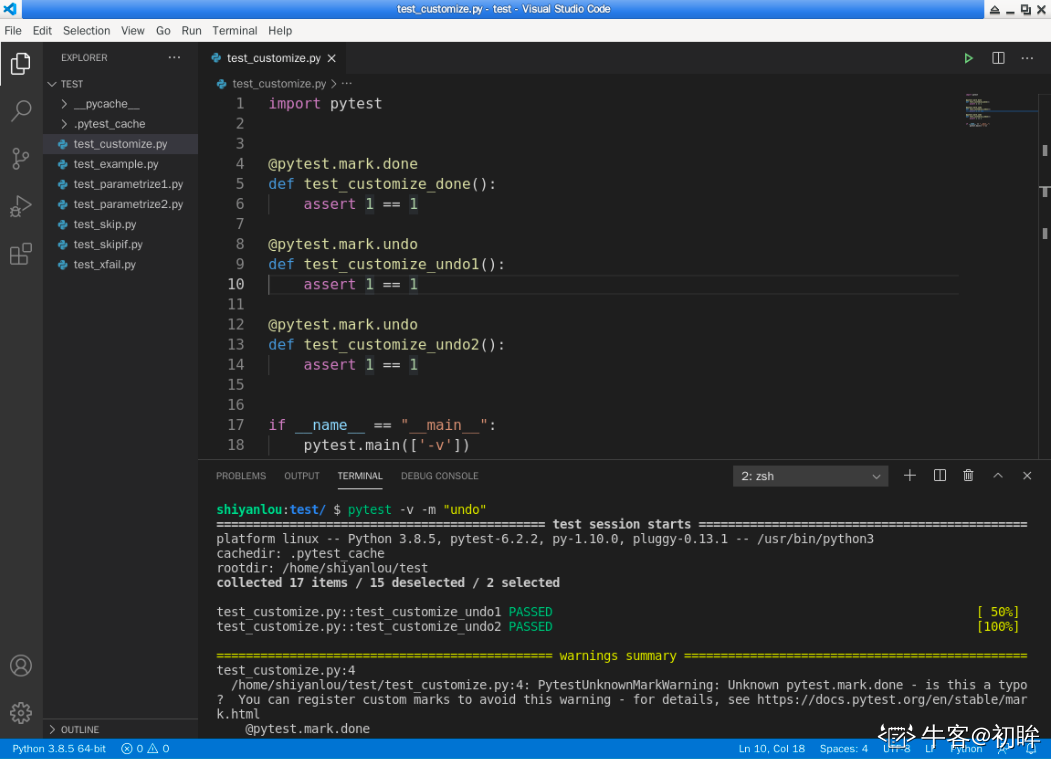The height and width of the screenshot is (759, 1051).
Task: Click line number 10 in the gutter
Action: pyautogui.click(x=236, y=284)
